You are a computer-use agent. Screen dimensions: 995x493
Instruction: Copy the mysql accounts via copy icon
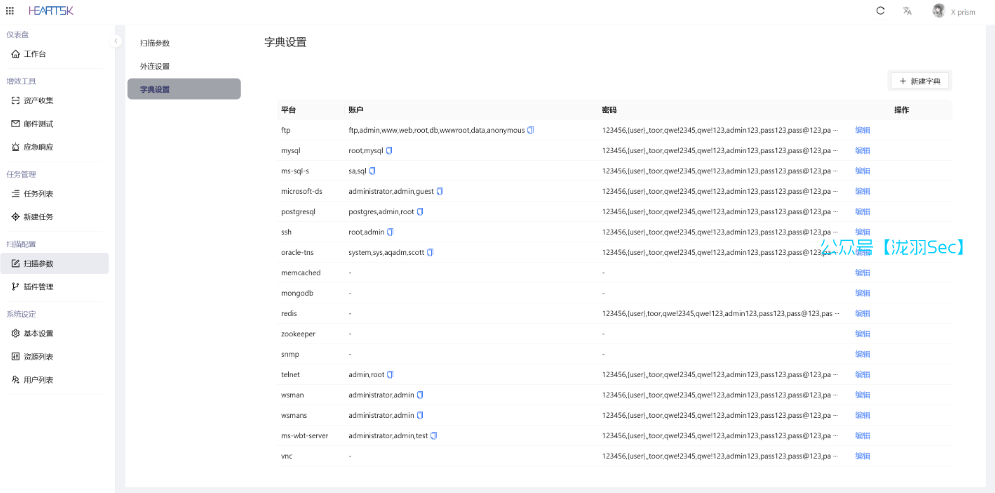[x=389, y=150]
